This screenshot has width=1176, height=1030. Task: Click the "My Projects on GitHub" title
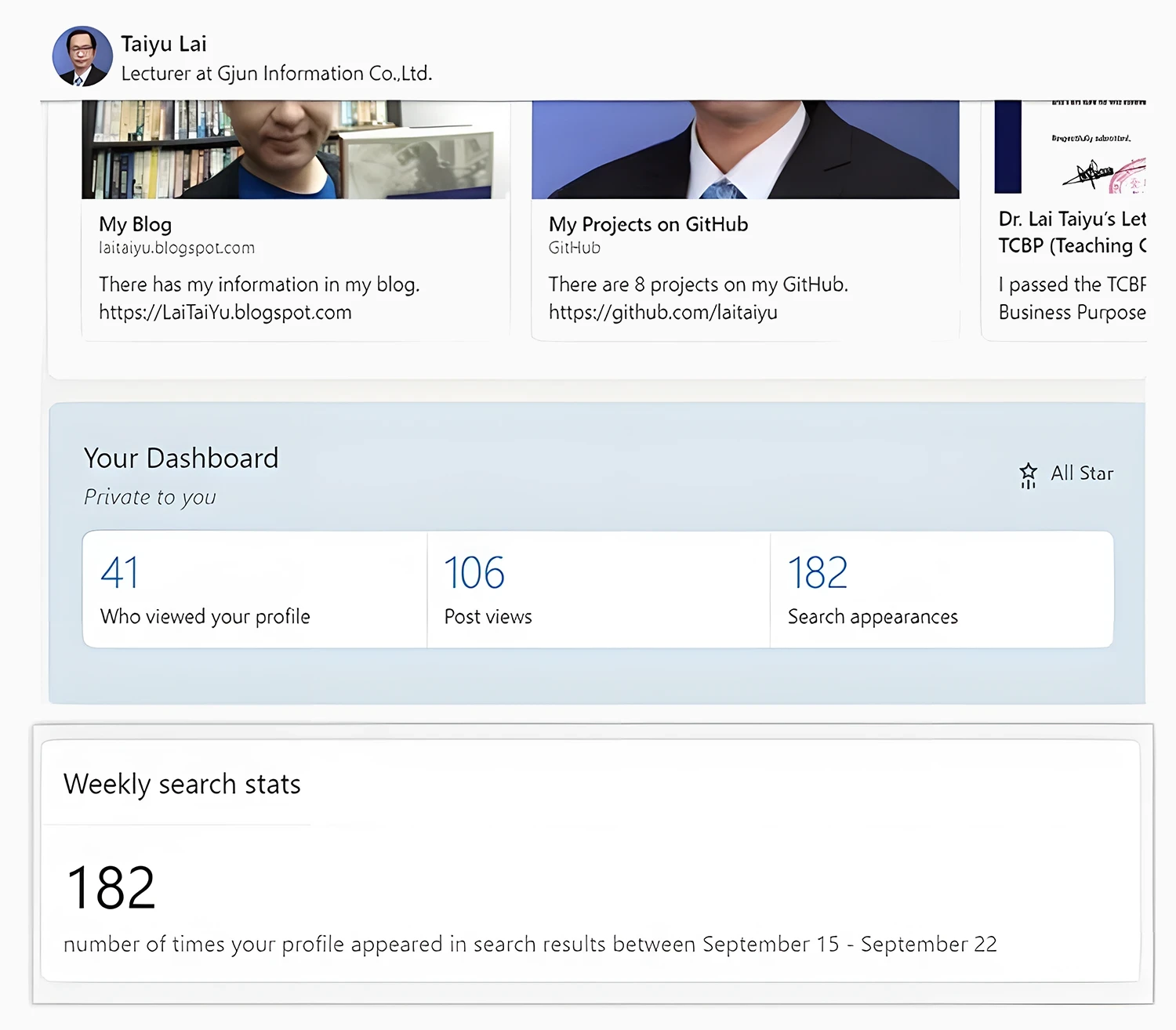[x=648, y=224]
